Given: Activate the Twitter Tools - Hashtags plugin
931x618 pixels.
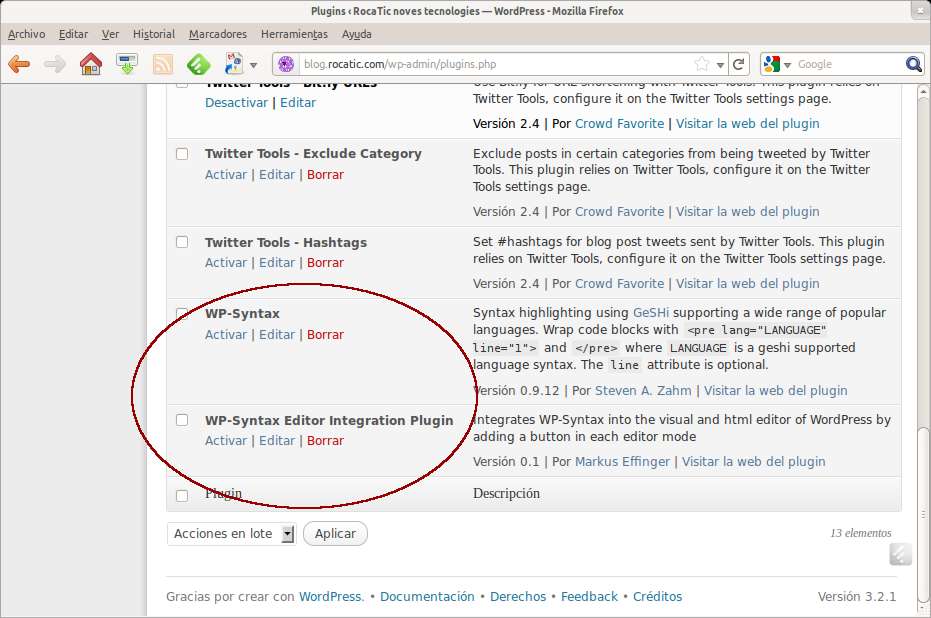Looking at the screenshot, I should 226,262.
